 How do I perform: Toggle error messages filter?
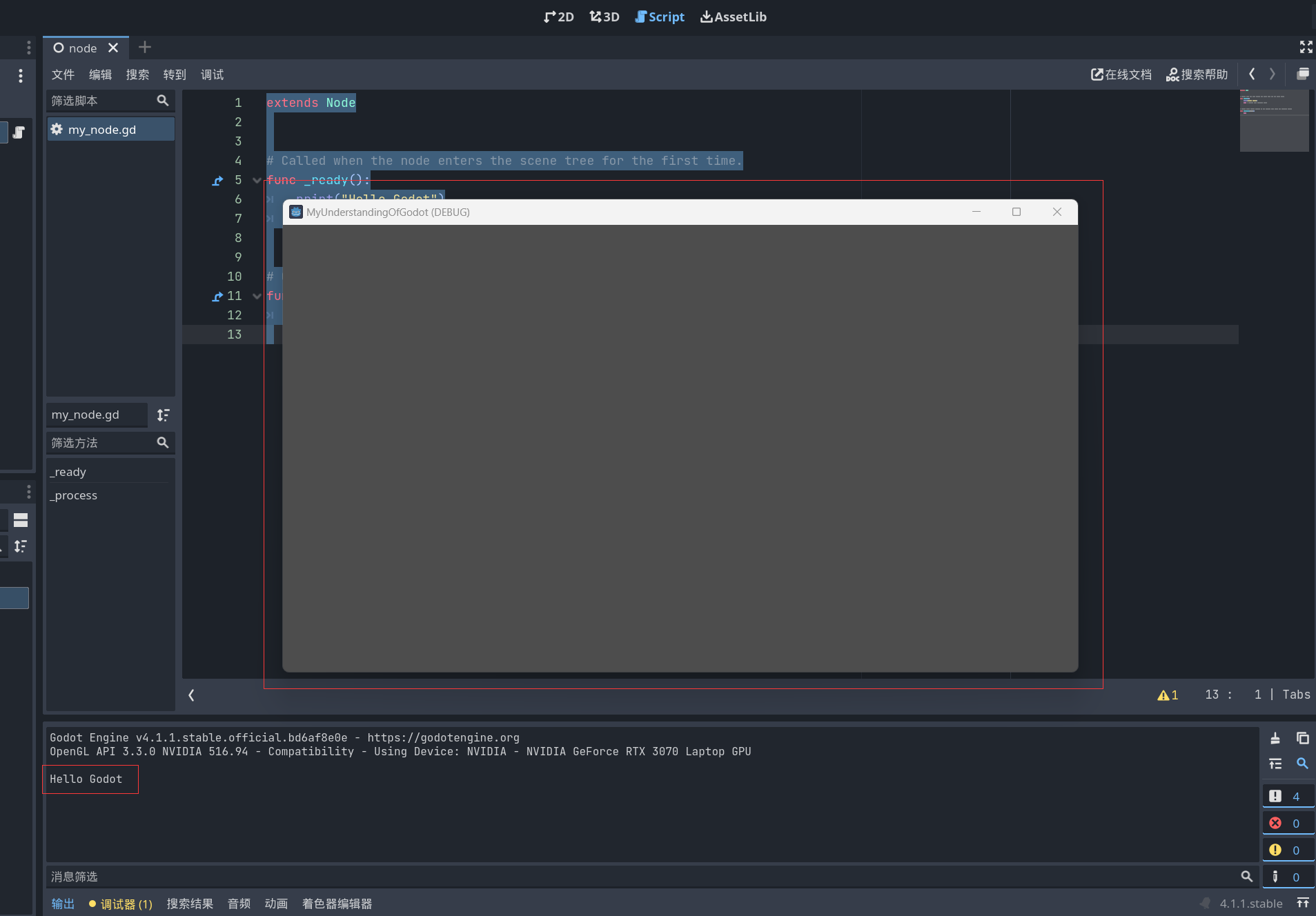[1288, 823]
